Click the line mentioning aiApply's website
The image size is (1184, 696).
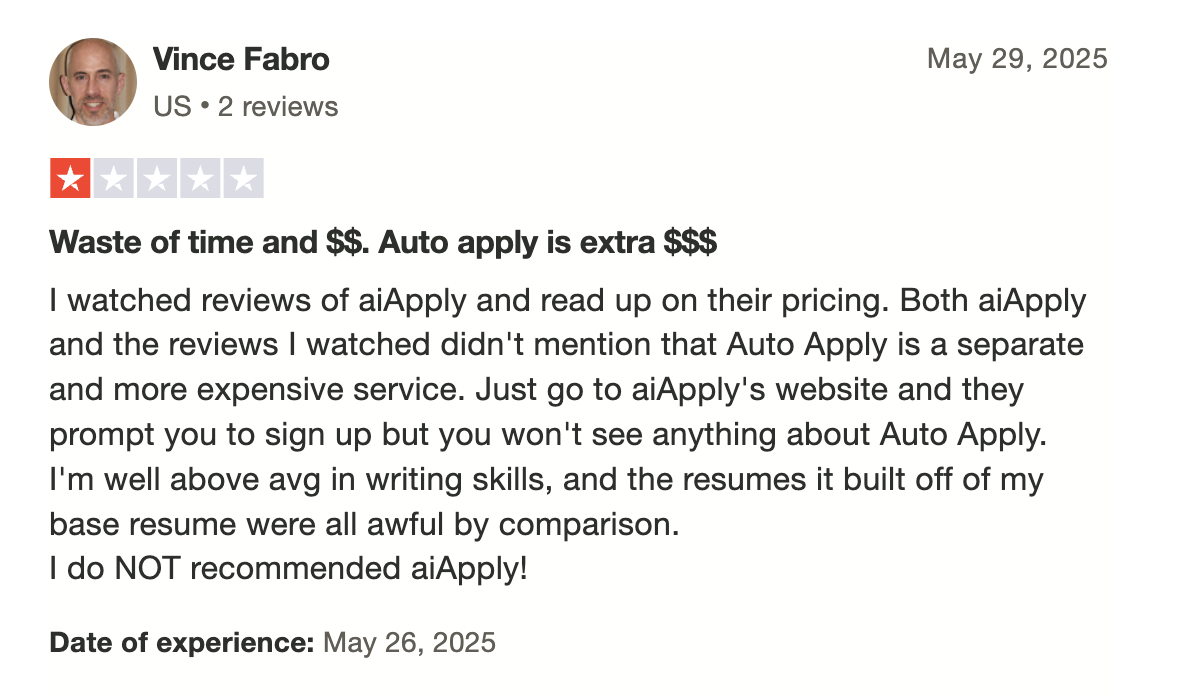pos(537,390)
